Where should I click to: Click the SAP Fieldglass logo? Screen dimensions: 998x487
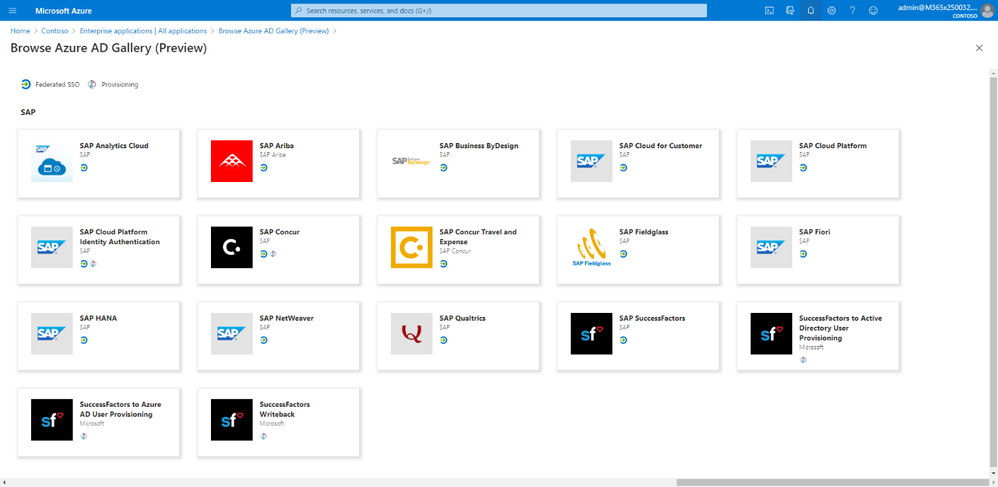[x=591, y=247]
